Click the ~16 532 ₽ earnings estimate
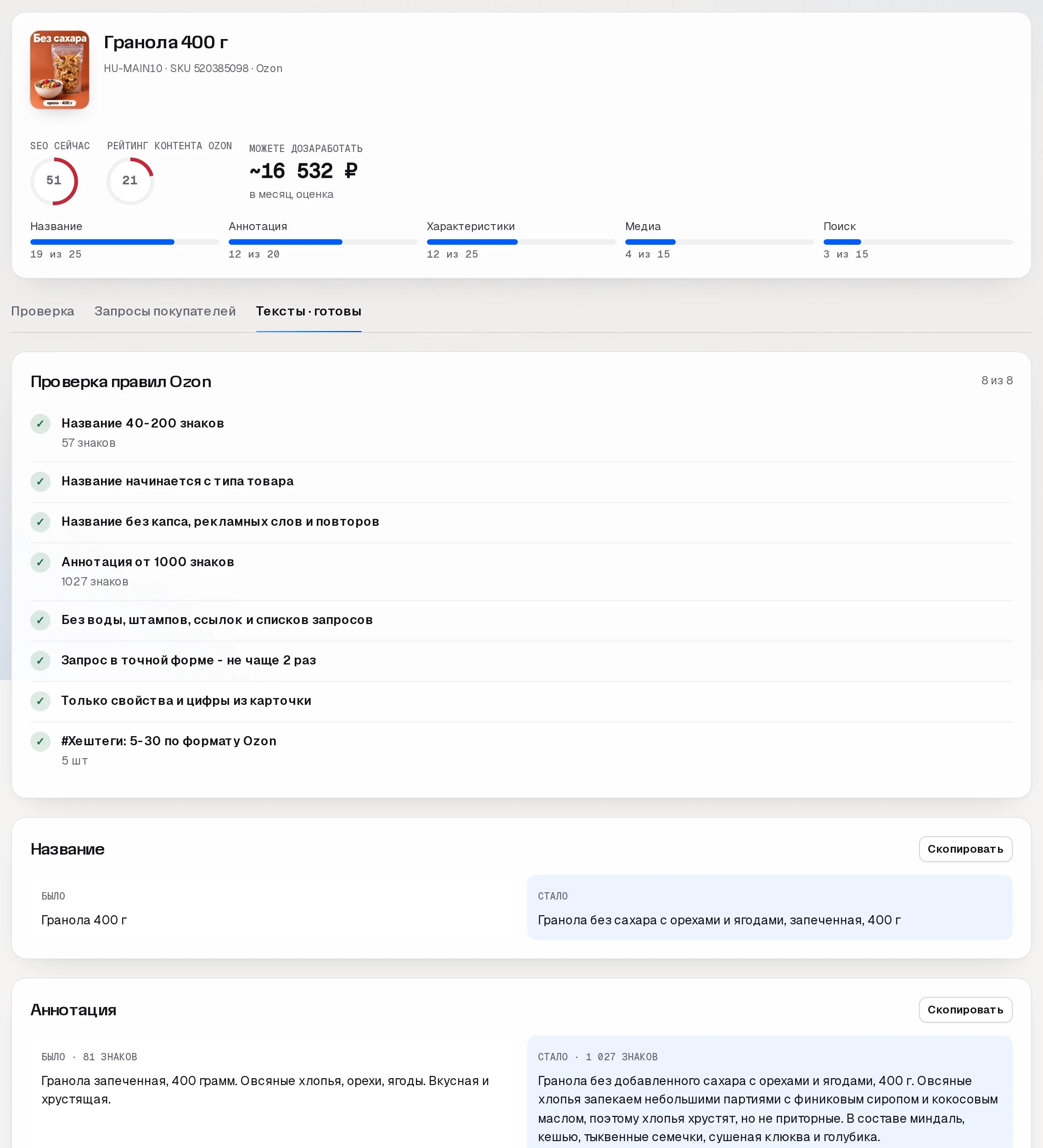The height and width of the screenshot is (1148, 1043). point(303,171)
